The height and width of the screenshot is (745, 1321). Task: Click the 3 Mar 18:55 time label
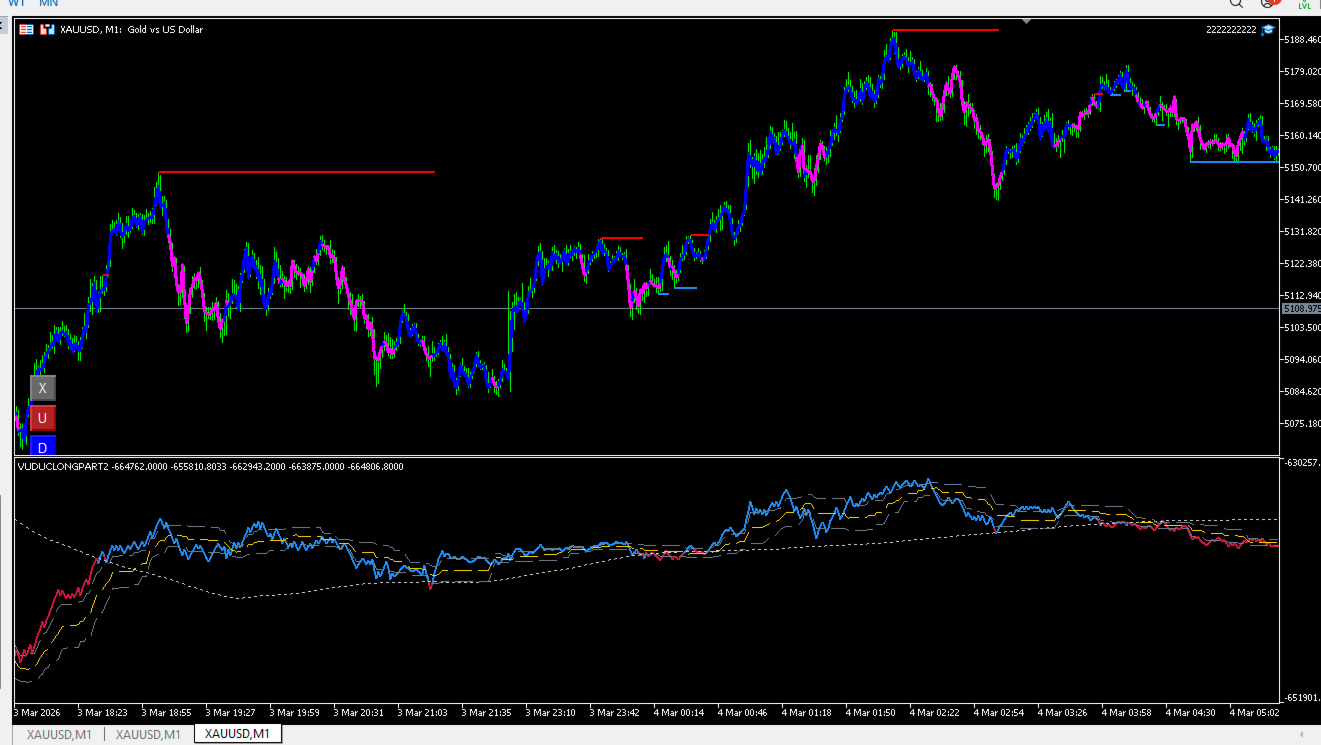pos(166,713)
